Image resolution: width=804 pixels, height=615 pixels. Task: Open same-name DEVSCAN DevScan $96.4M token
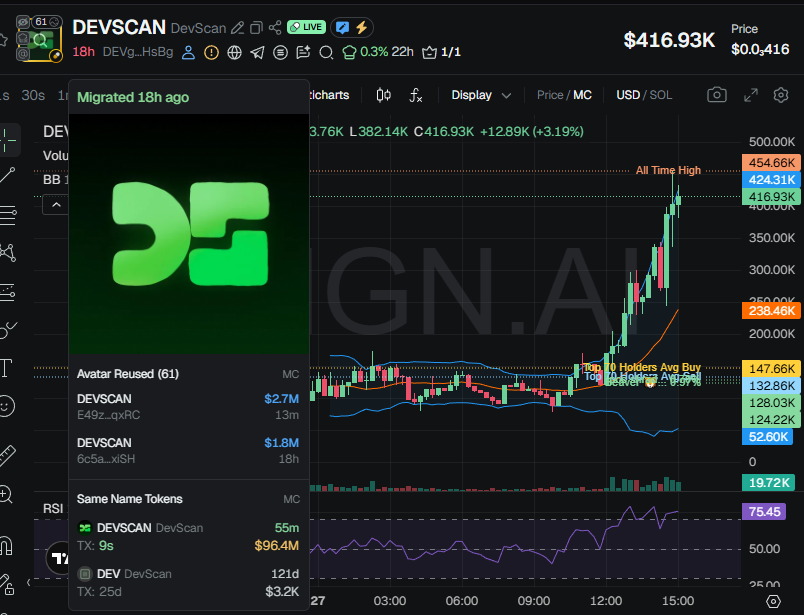coord(188,537)
